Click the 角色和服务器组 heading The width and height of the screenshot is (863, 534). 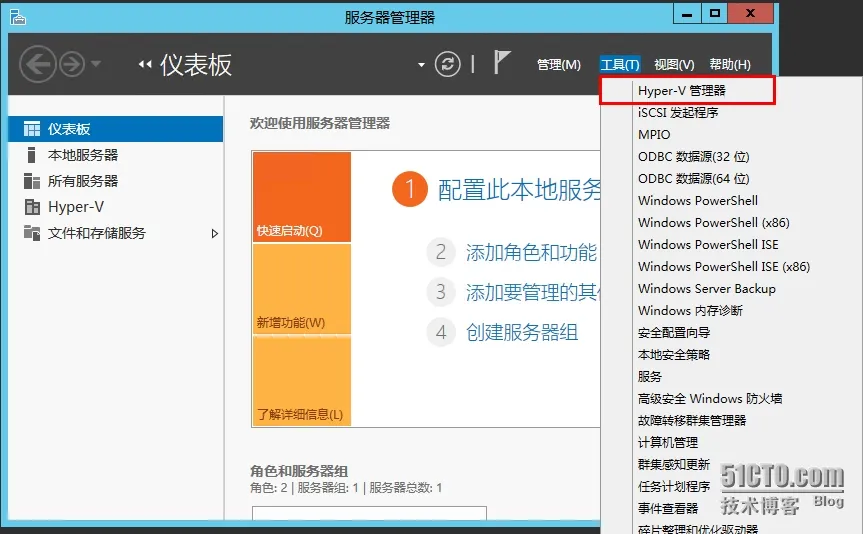coord(299,471)
